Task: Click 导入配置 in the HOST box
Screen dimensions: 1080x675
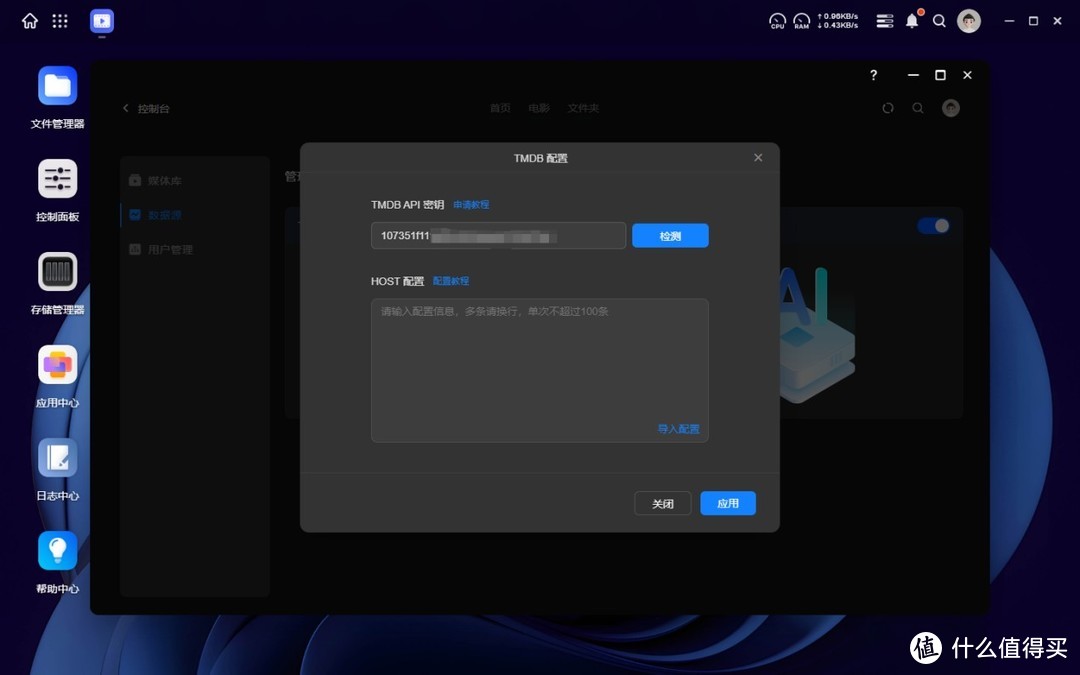Action: [x=678, y=429]
